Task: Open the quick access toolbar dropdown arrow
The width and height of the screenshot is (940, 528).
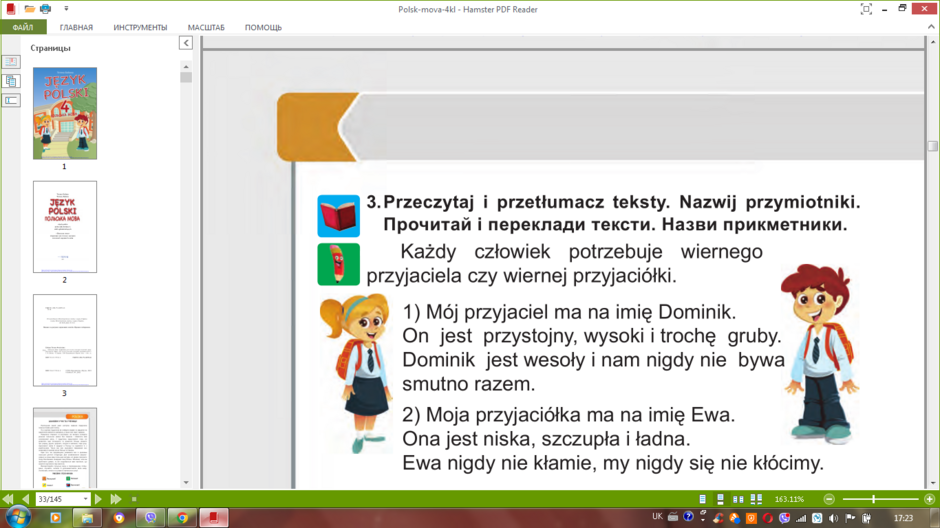Action: 66,9
